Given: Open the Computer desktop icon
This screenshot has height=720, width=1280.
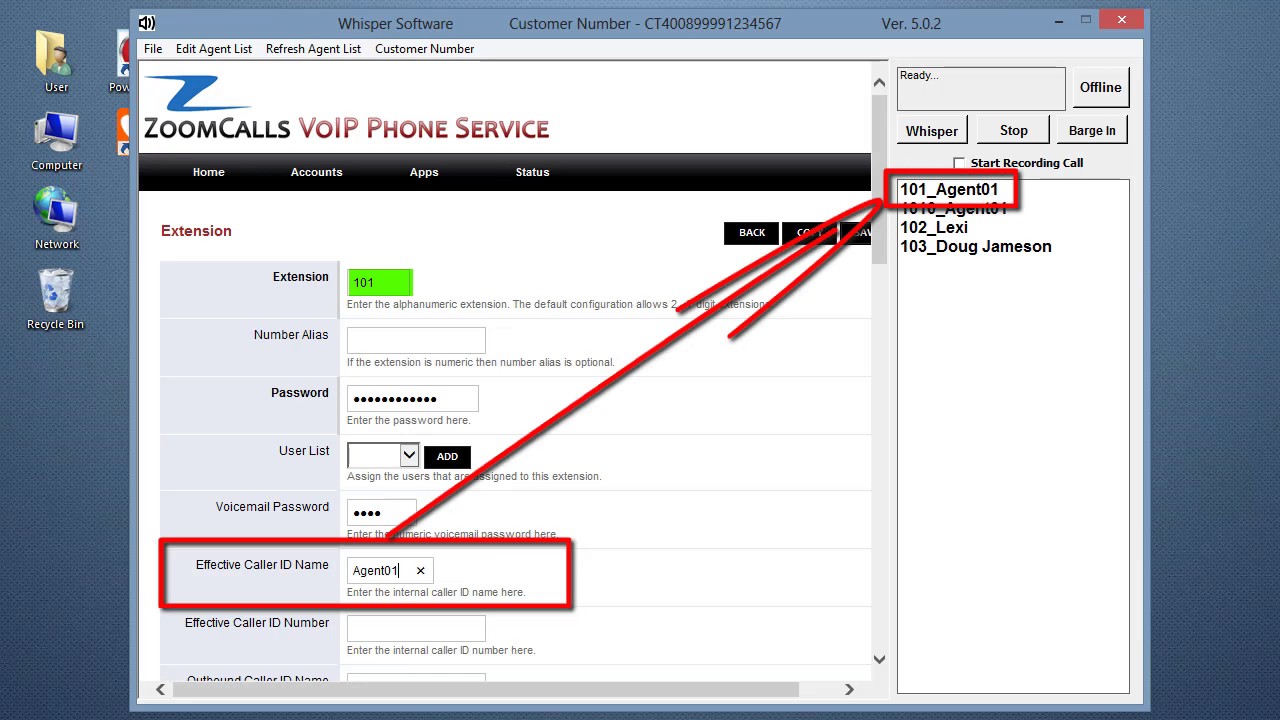Looking at the screenshot, I should (x=56, y=140).
